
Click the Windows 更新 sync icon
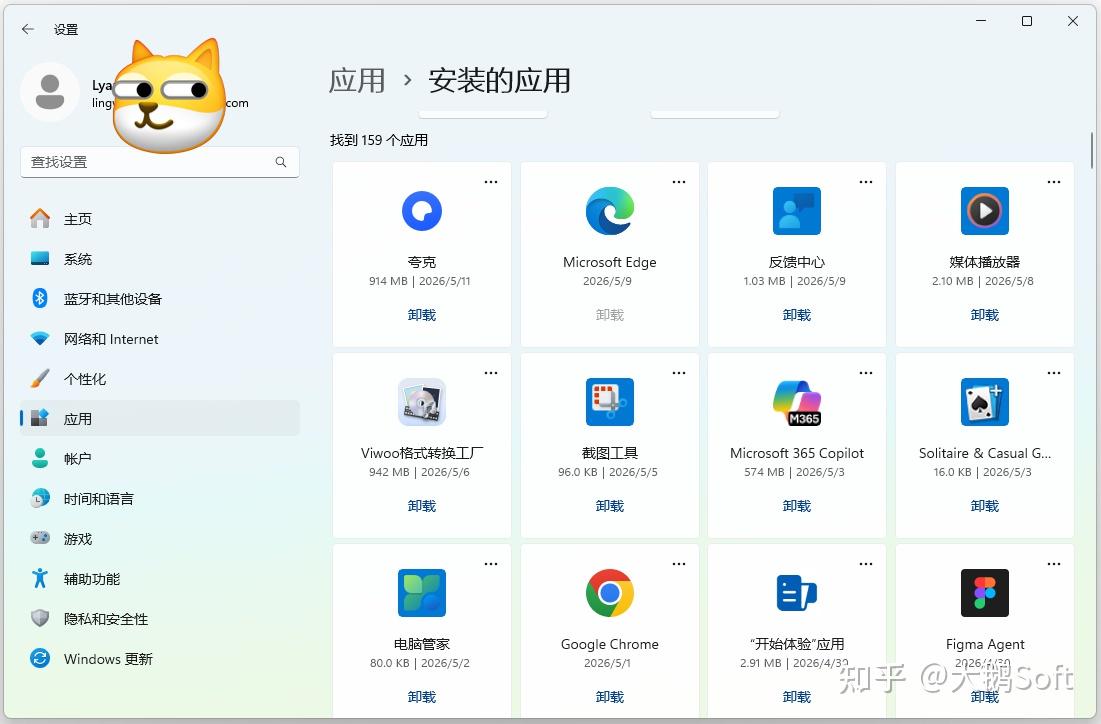[x=40, y=659]
